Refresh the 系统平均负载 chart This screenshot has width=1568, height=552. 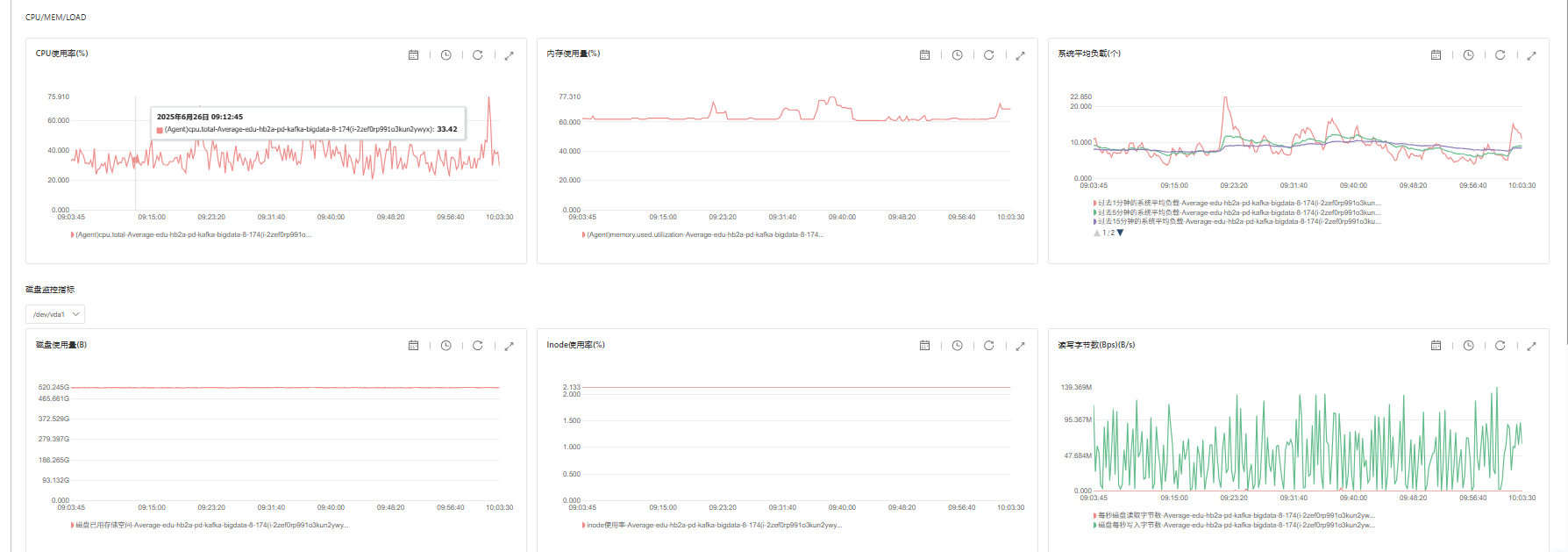point(1500,55)
